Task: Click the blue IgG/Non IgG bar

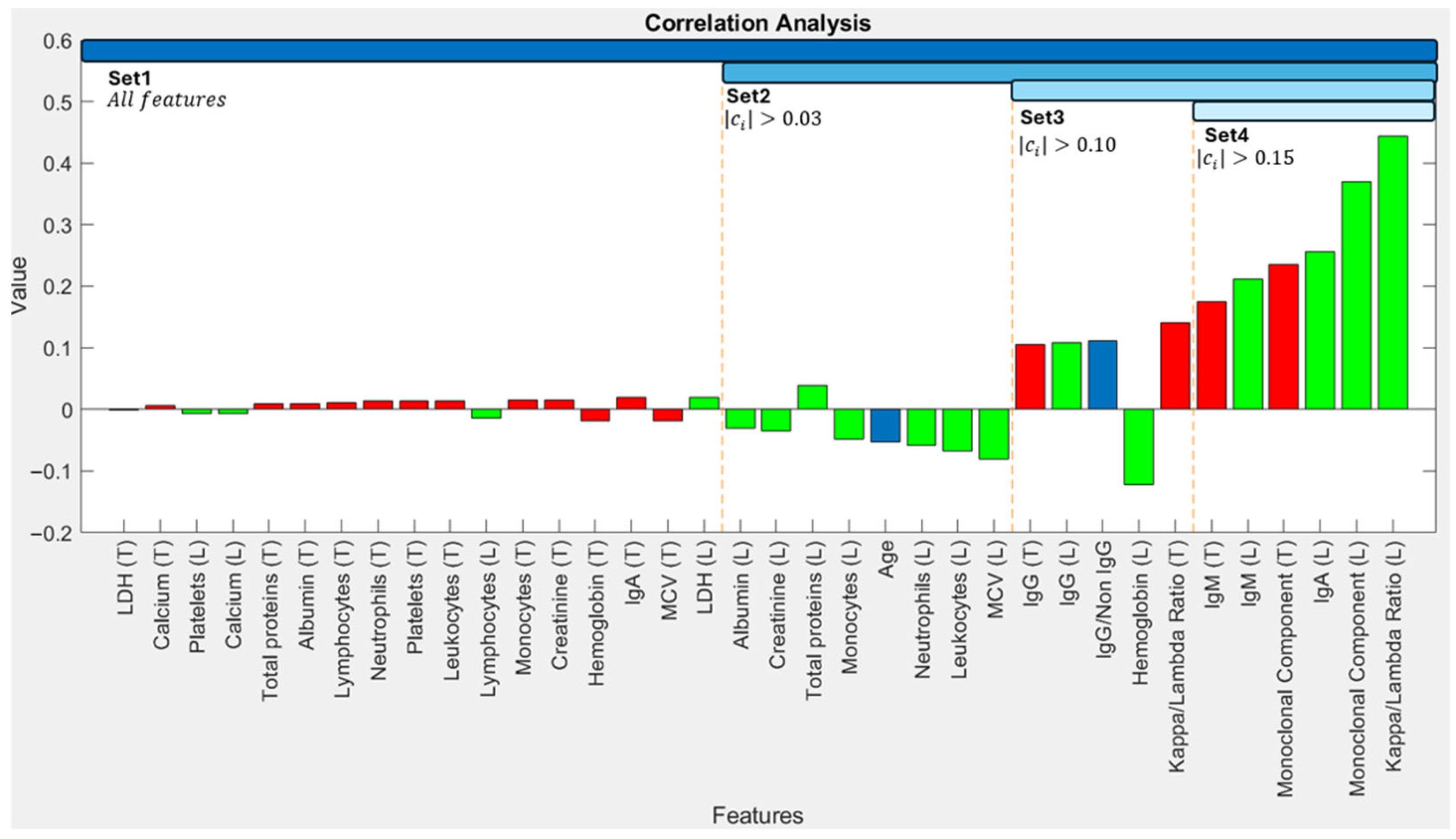Action: [x=1102, y=375]
